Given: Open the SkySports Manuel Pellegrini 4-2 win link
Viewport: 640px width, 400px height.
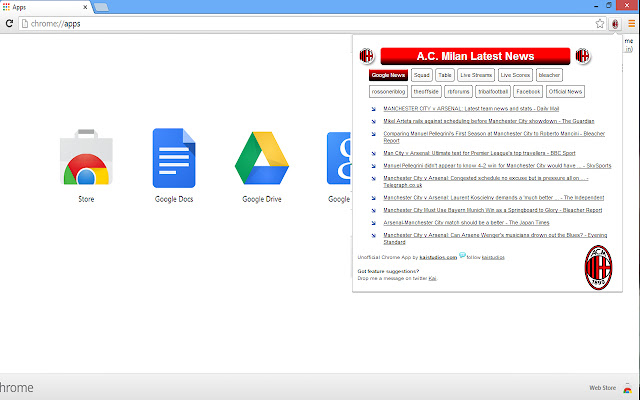Looking at the screenshot, I should click(497, 165).
